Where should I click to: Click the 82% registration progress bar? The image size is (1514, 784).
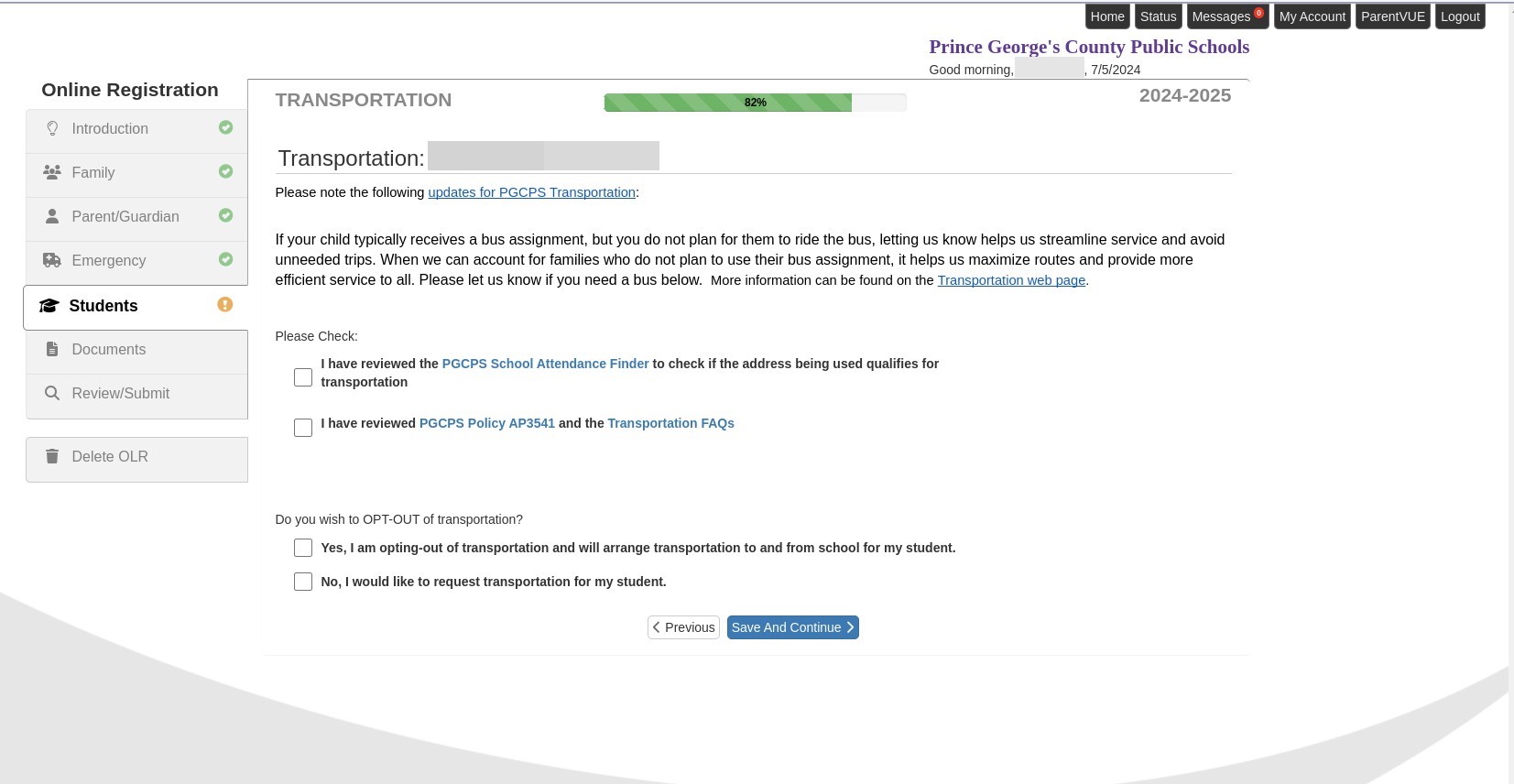tap(755, 103)
